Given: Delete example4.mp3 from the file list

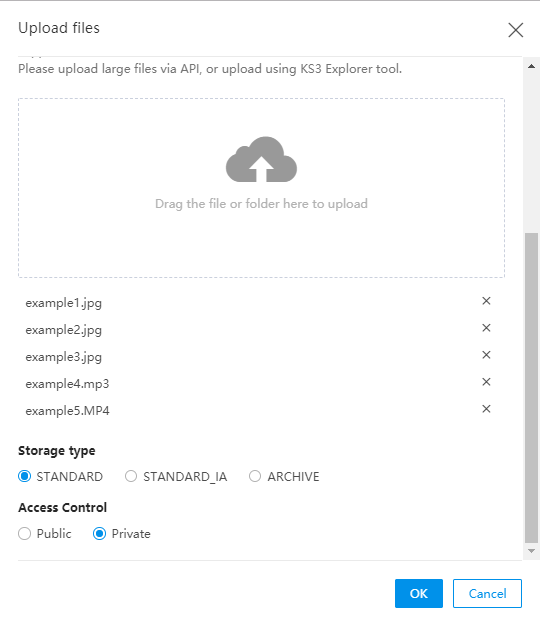Looking at the screenshot, I should point(486,382).
